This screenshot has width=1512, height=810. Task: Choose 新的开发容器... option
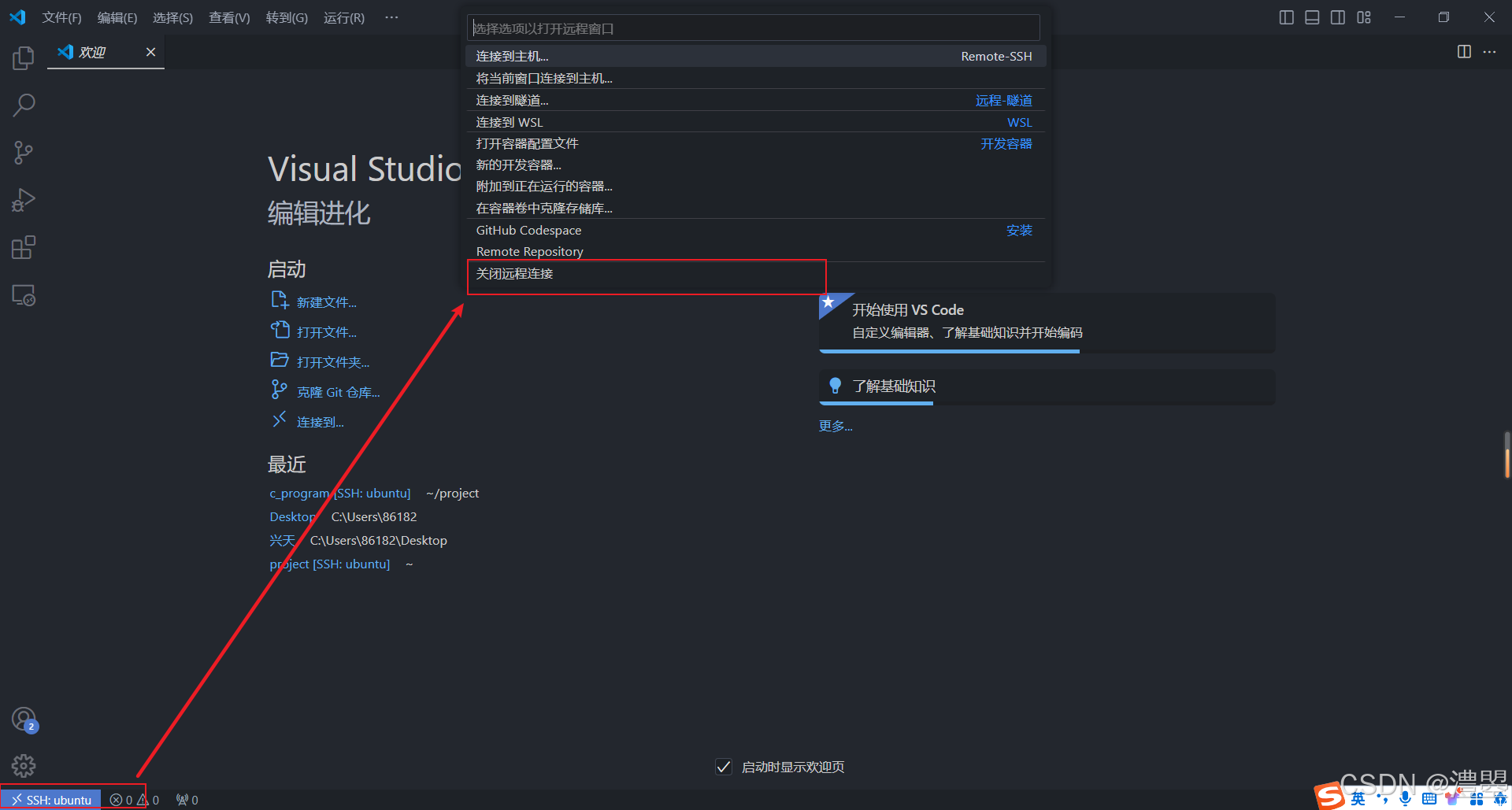(x=755, y=165)
